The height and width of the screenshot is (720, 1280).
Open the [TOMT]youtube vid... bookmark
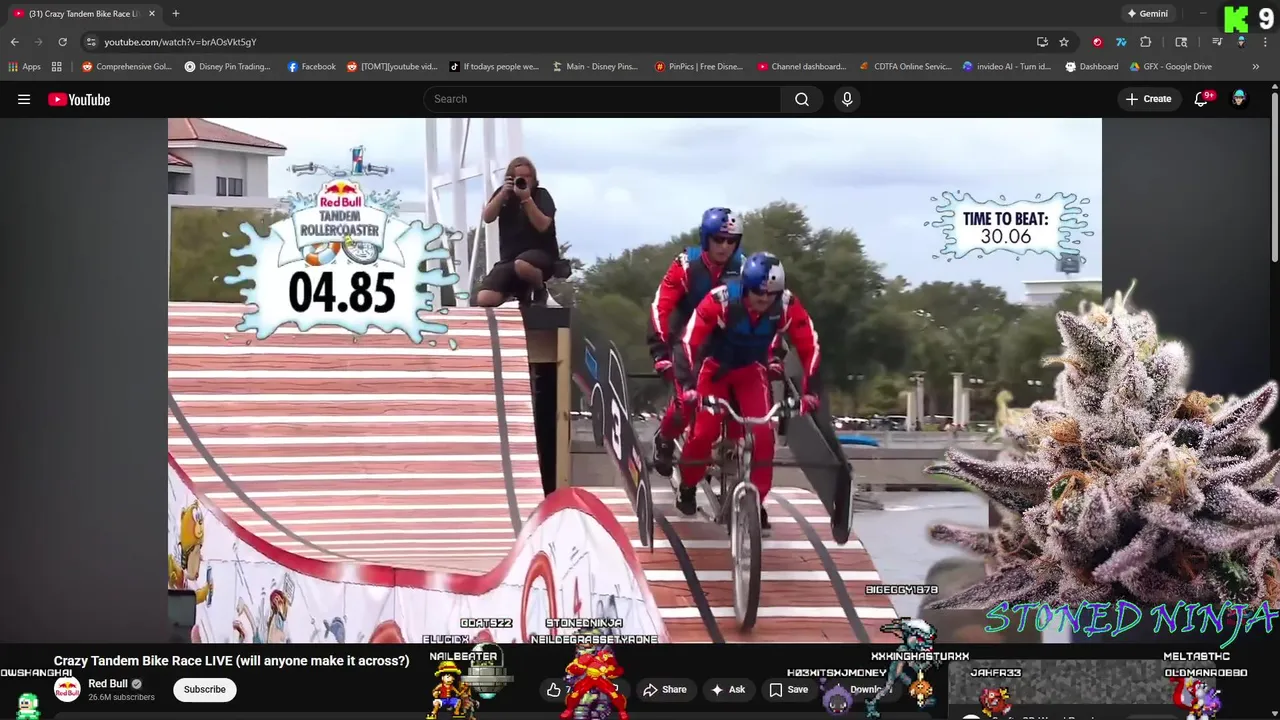click(x=392, y=67)
